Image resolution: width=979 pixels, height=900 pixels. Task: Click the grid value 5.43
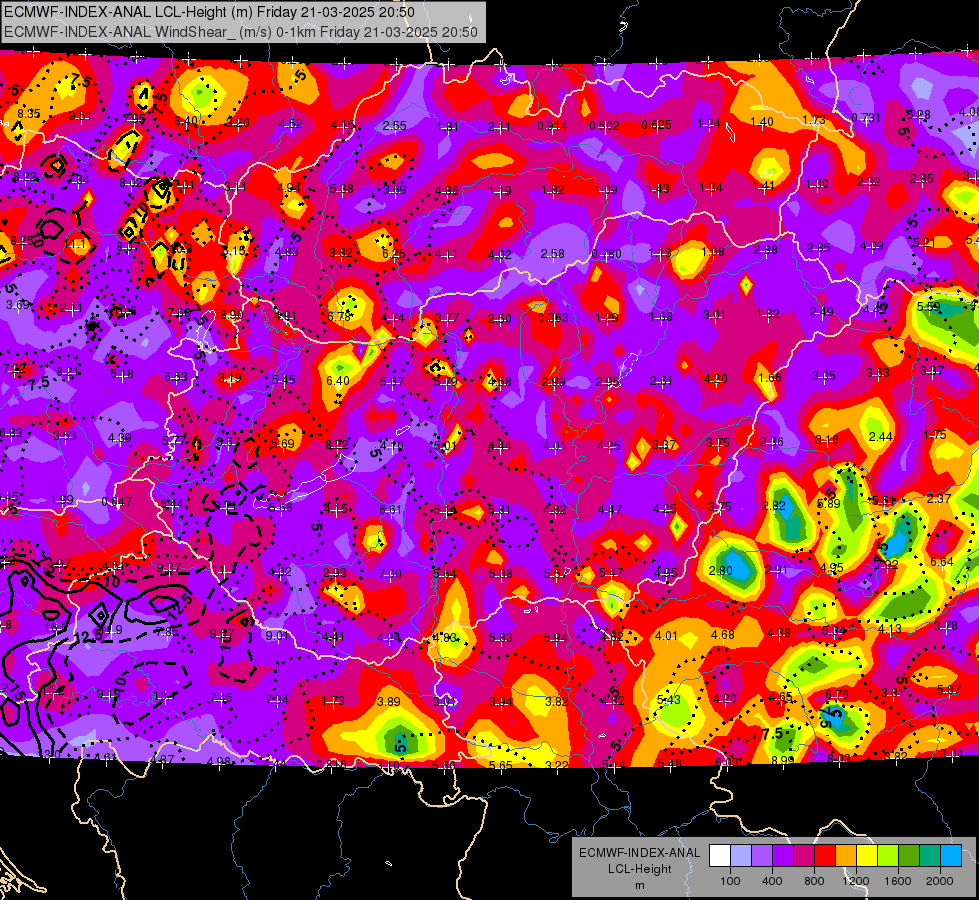[669, 700]
